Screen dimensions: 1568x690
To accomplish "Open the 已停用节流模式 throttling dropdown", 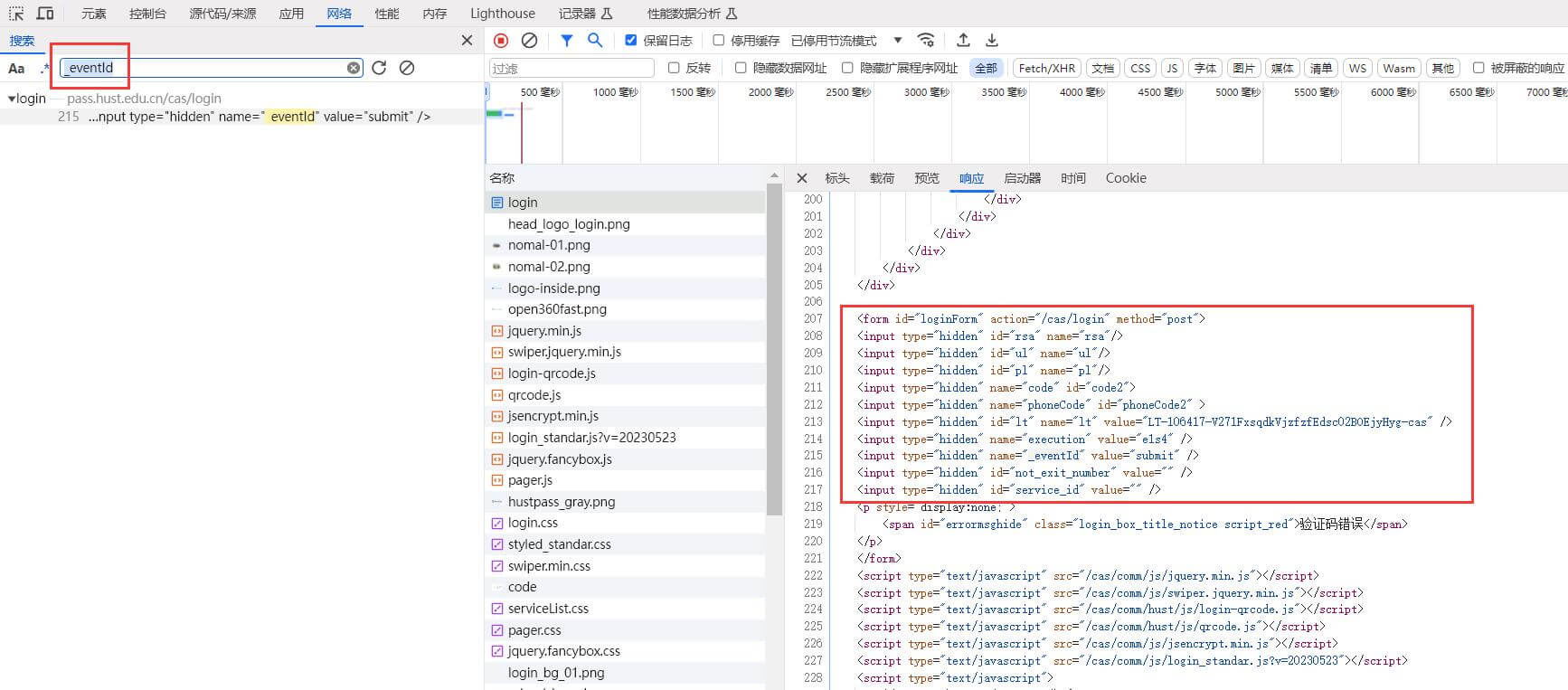I will tap(846, 41).
